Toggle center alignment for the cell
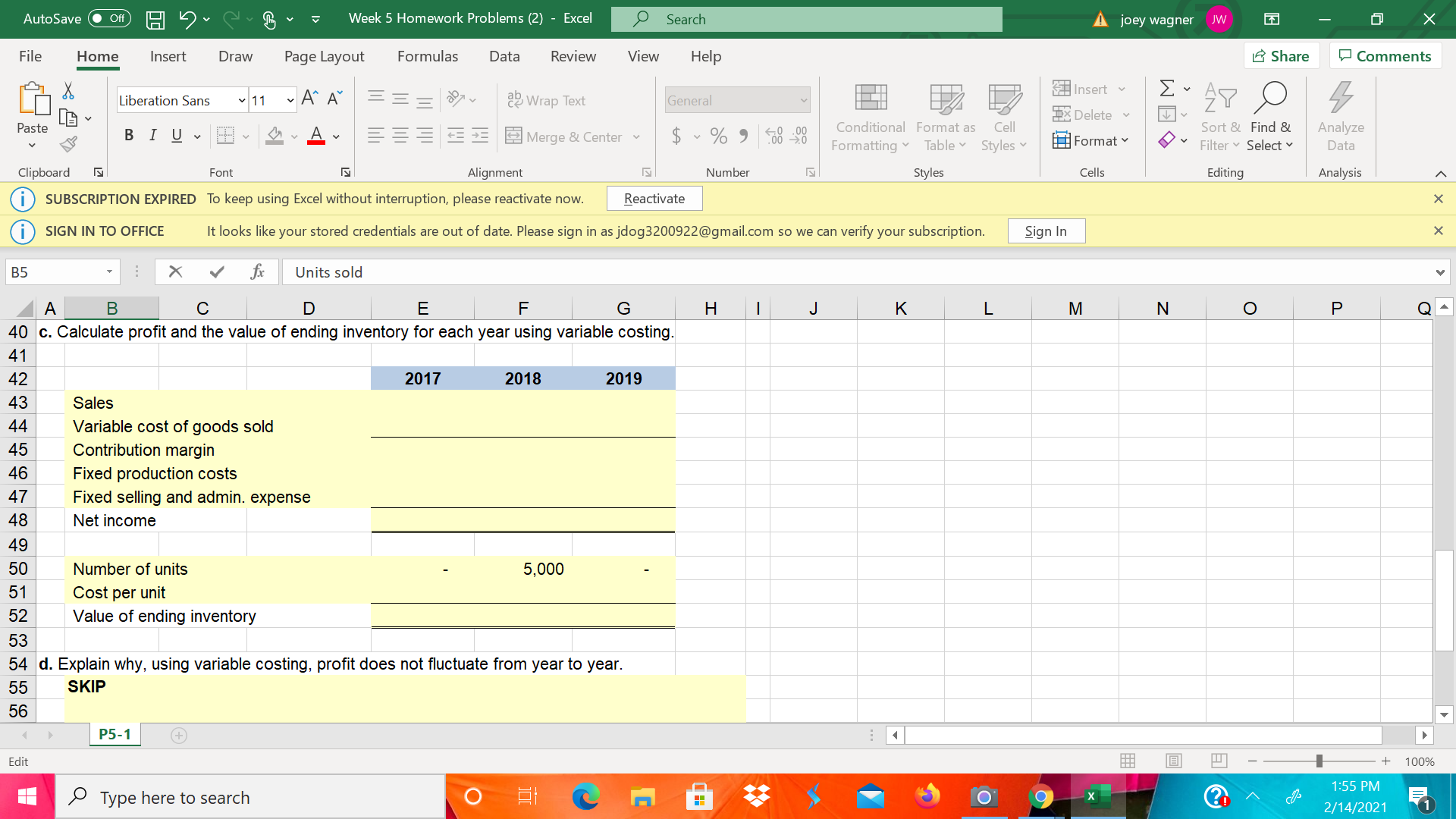Screen dimensions: 1456x819 tap(400, 136)
